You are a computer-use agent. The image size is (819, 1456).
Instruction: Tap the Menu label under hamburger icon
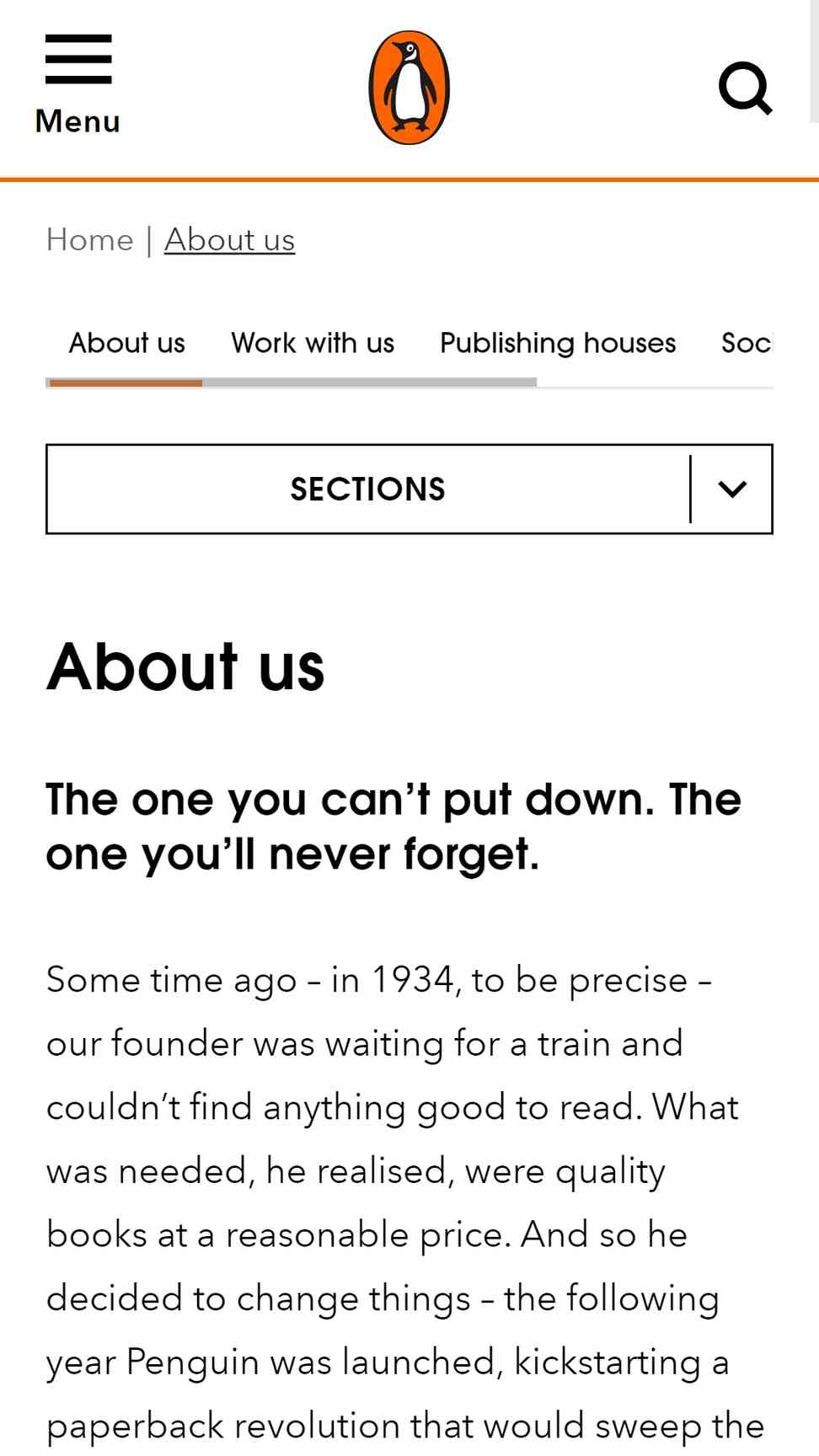(x=78, y=121)
